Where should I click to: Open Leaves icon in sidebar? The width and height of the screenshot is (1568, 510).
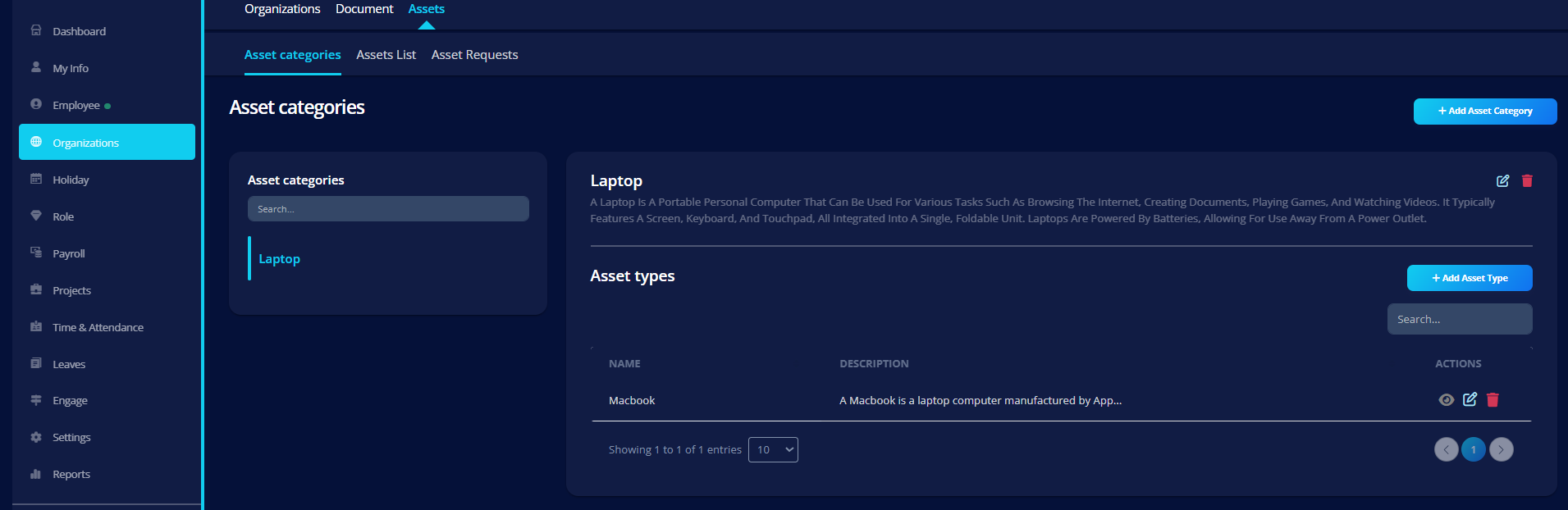tap(36, 363)
